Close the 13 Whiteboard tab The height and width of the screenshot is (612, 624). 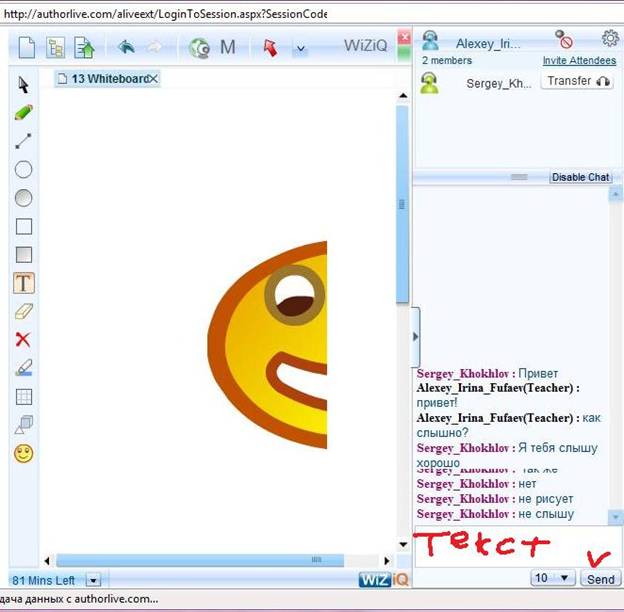pyautogui.click(x=154, y=79)
